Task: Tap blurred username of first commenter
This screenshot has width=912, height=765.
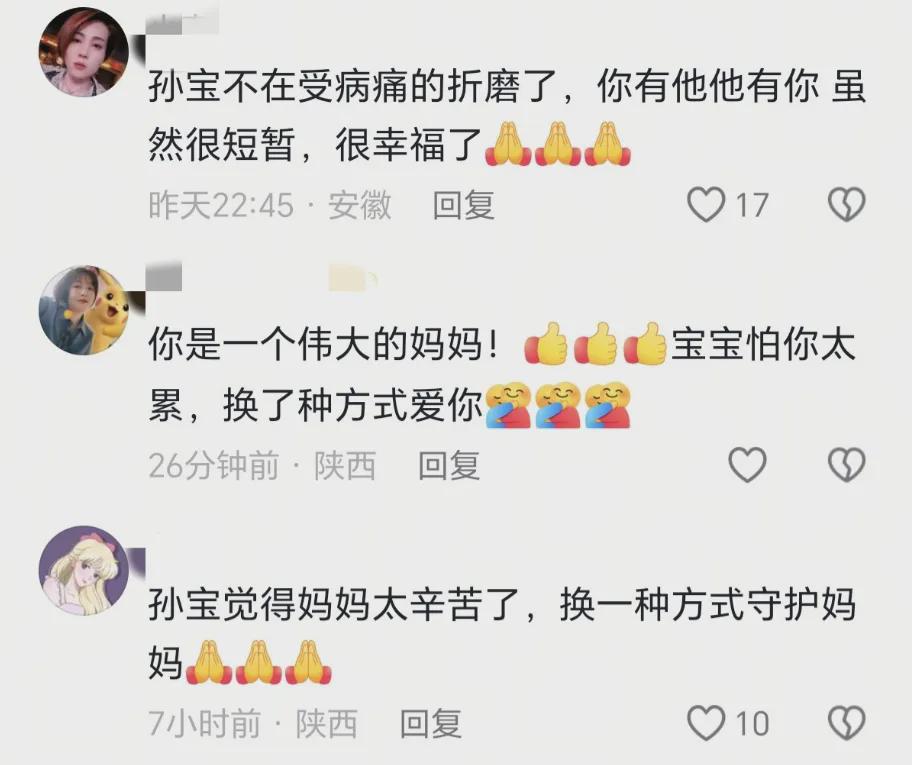Action: pos(182,23)
